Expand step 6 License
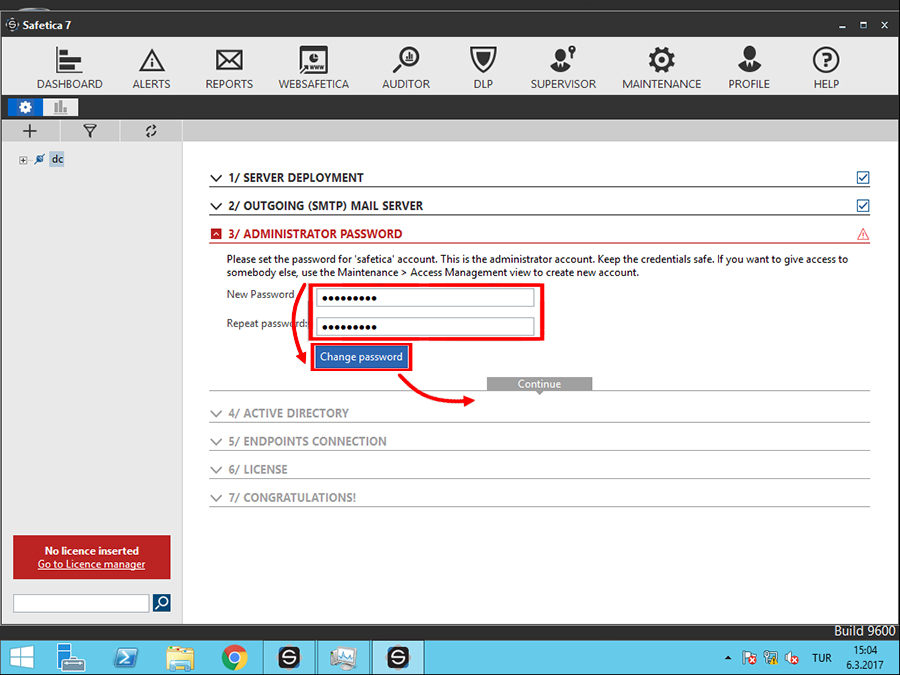The width and height of the screenshot is (900, 675). (216, 470)
